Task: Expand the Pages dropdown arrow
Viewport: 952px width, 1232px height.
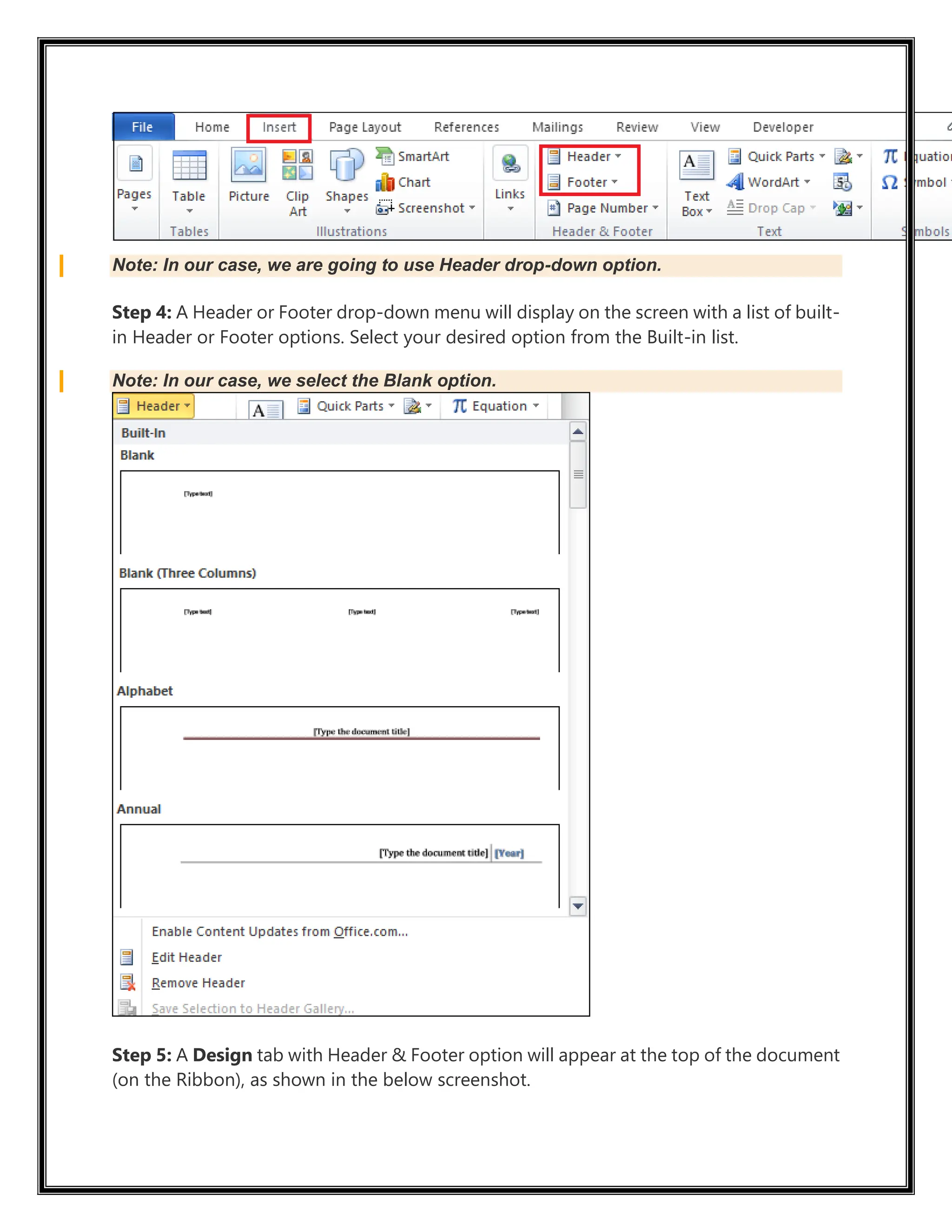Action: [x=135, y=209]
